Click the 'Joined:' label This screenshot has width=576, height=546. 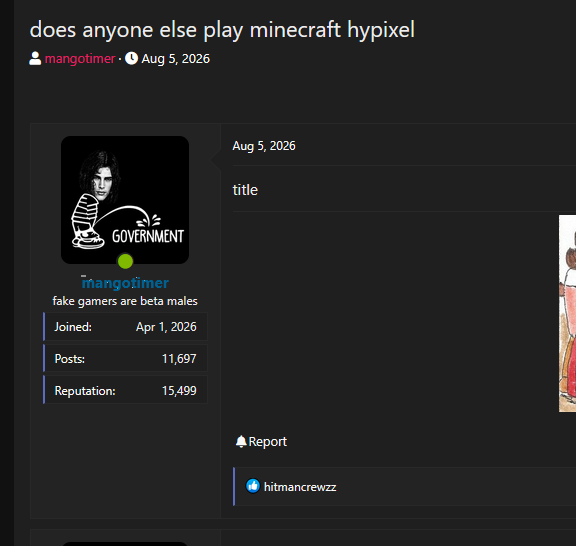pyautogui.click(x=73, y=327)
